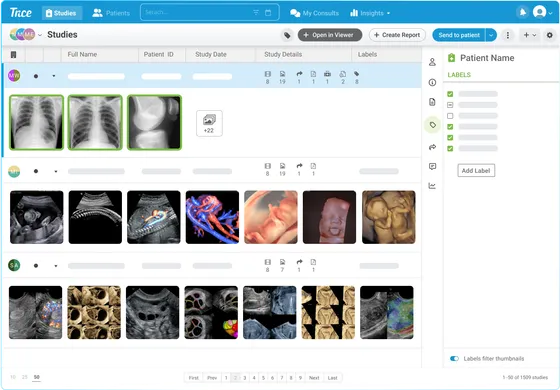Toggle Labels filter thumbnails switch
560x390 pixels.
coord(454,359)
